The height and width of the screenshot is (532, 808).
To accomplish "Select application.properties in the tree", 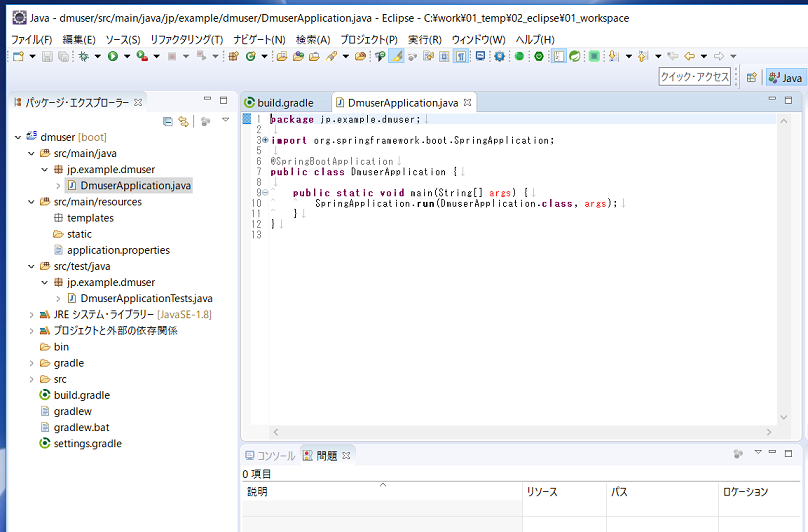I will click(x=118, y=250).
